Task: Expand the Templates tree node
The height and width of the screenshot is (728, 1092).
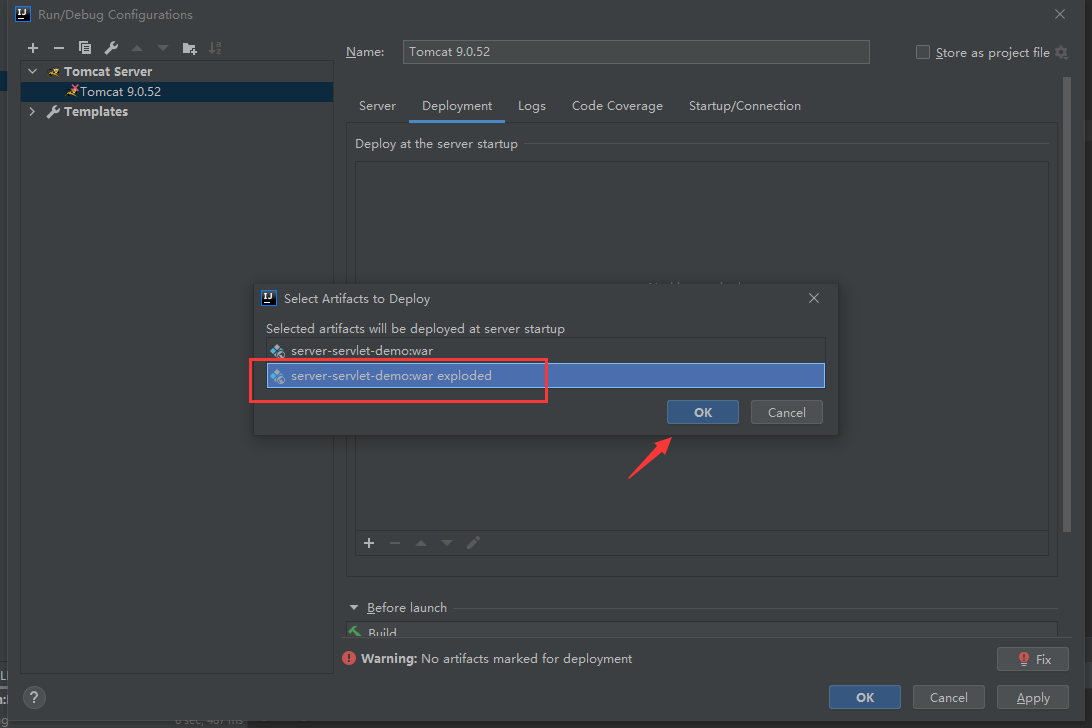Action: 32,111
